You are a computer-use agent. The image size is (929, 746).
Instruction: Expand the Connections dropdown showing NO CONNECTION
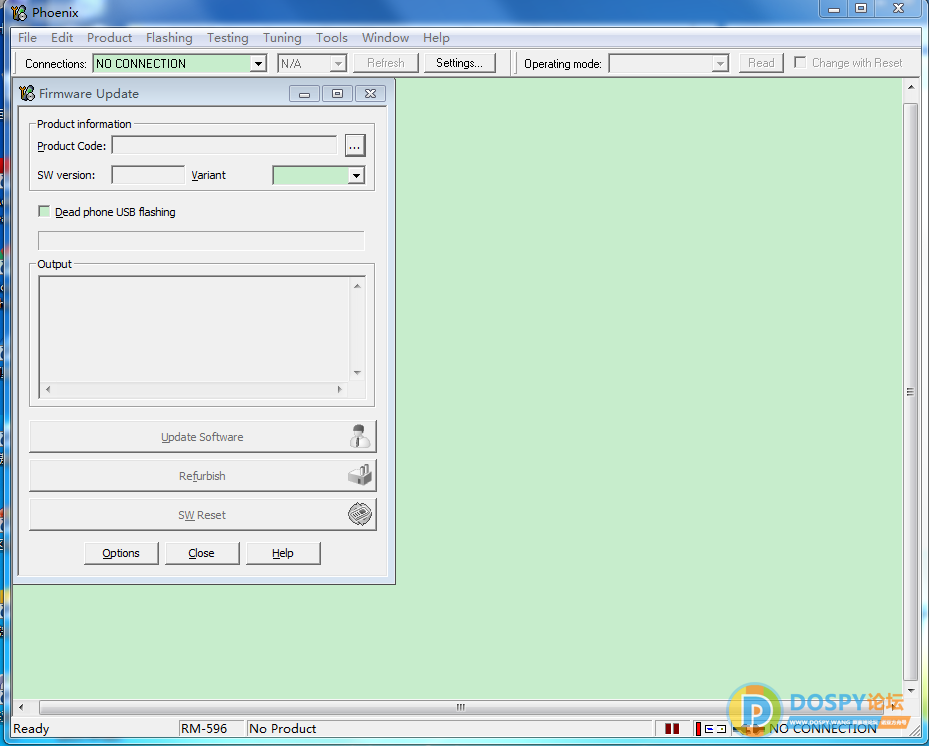[x=258, y=63]
